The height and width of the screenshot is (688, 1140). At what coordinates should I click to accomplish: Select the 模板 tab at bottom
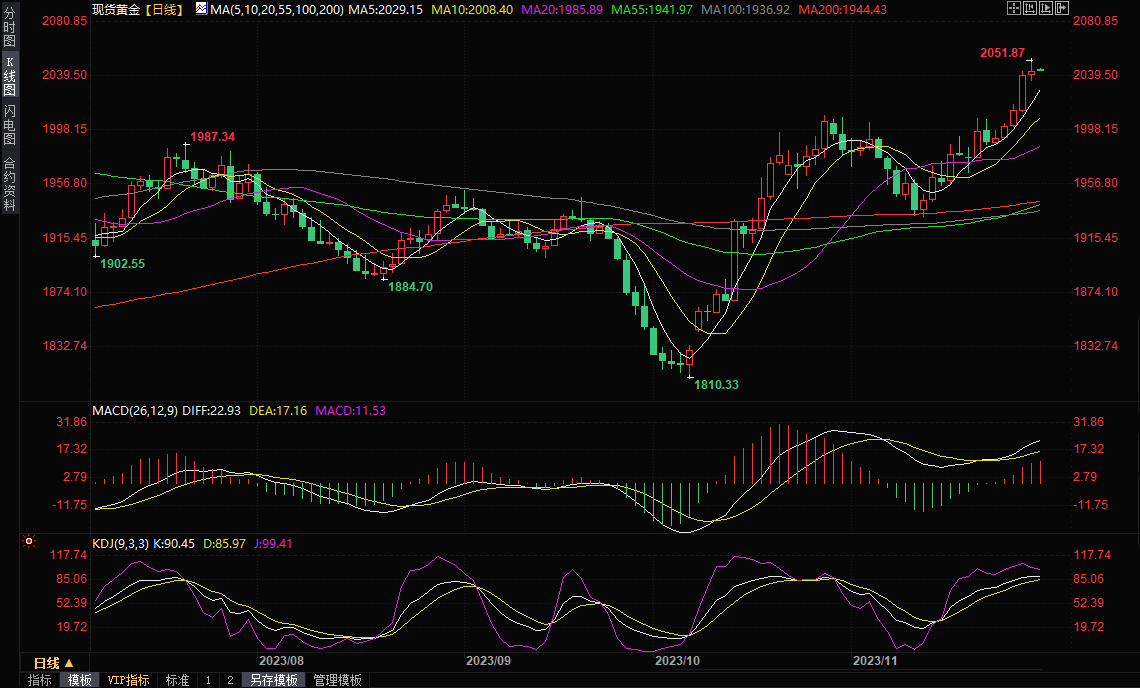[80, 680]
